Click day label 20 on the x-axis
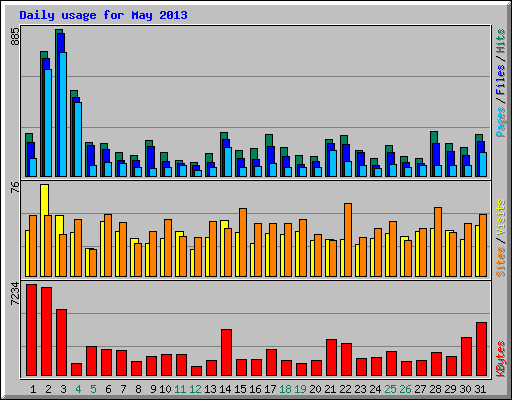This screenshot has height=400, width=512. pos(315,389)
